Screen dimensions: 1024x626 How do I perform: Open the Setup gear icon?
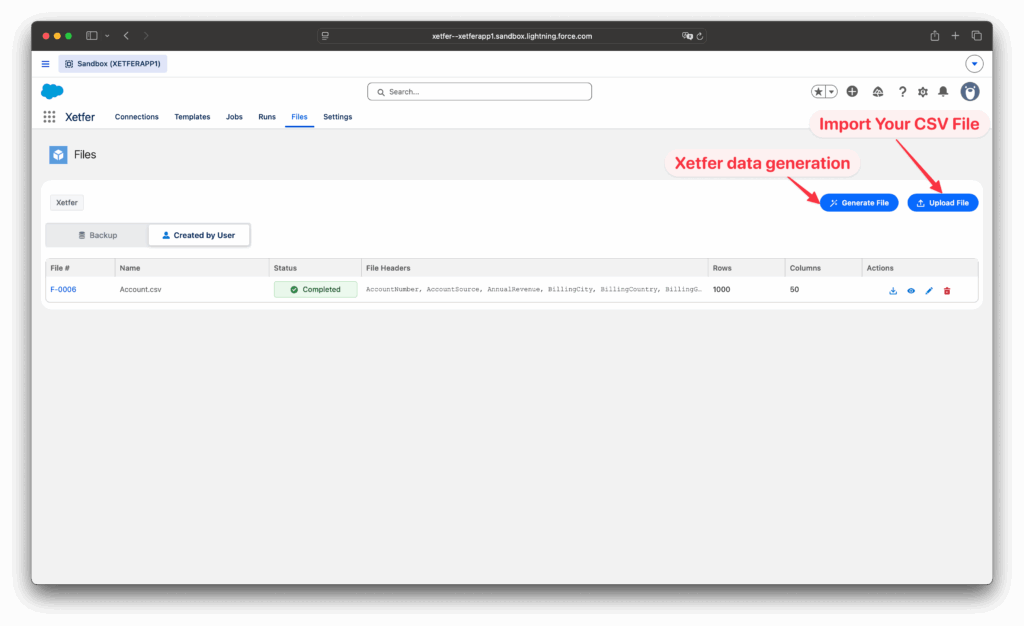pyautogui.click(x=923, y=92)
